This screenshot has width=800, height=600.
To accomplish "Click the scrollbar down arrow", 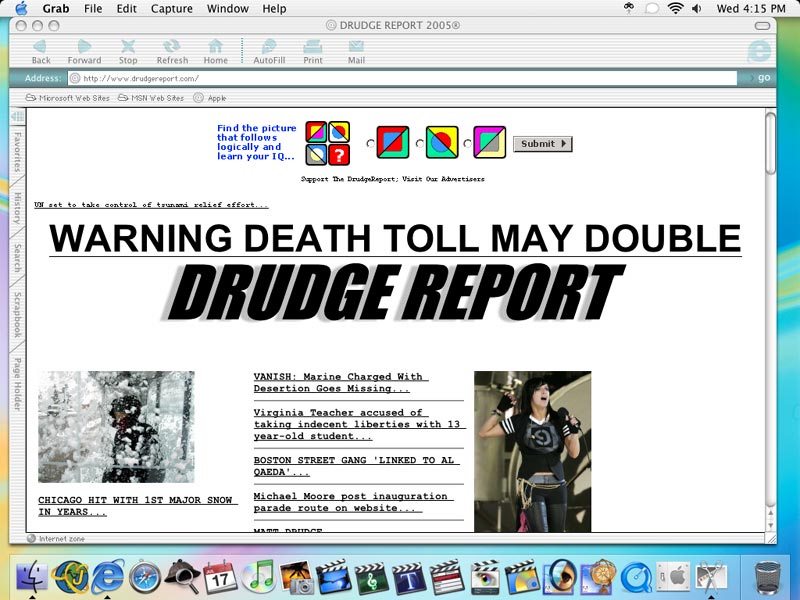I will 771,525.
